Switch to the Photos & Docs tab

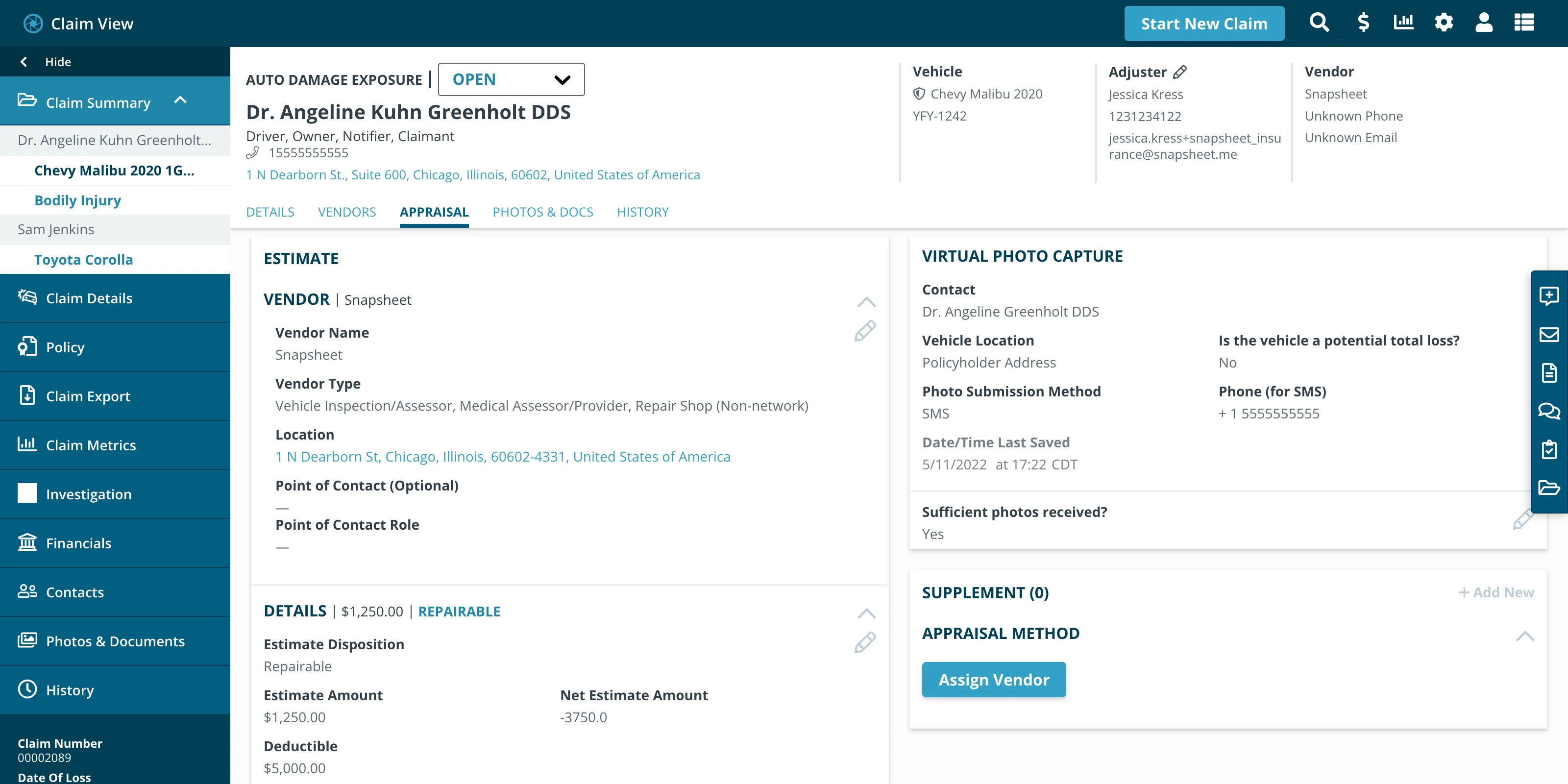(542, 212)
